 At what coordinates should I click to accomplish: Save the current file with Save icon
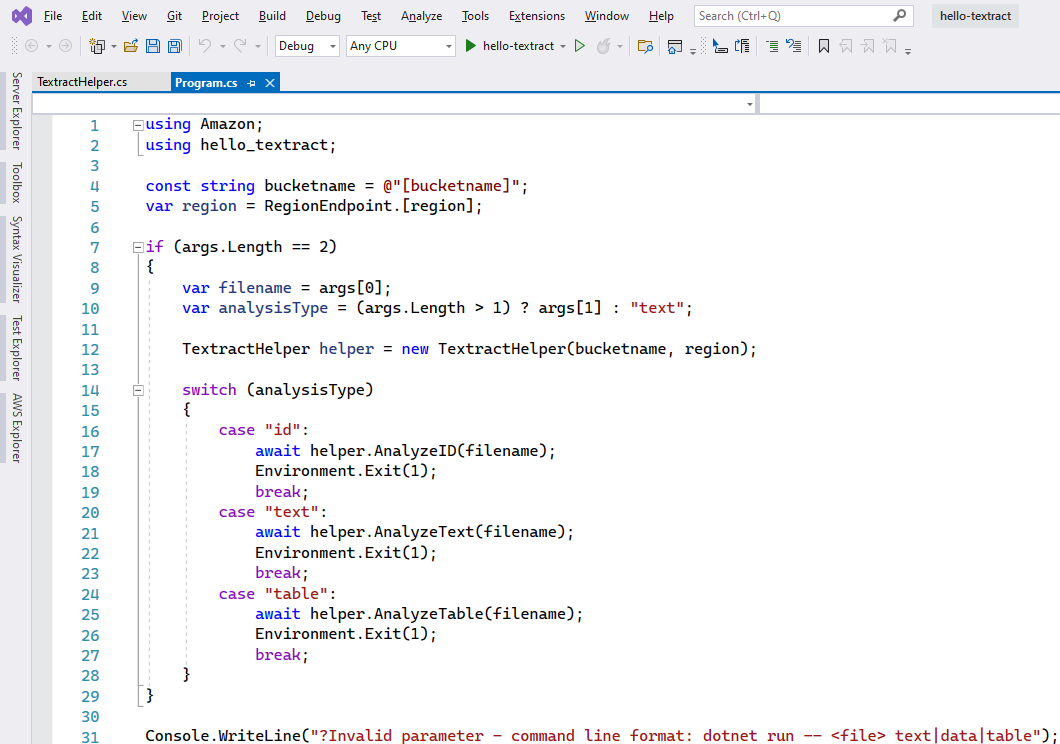[153, 46]
